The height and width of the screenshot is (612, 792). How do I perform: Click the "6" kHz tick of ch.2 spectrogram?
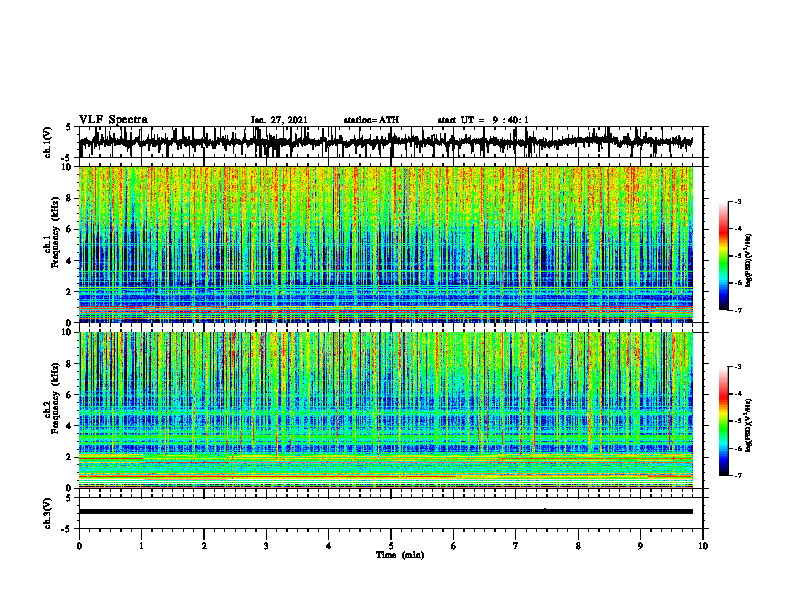(x=69, y=395)
